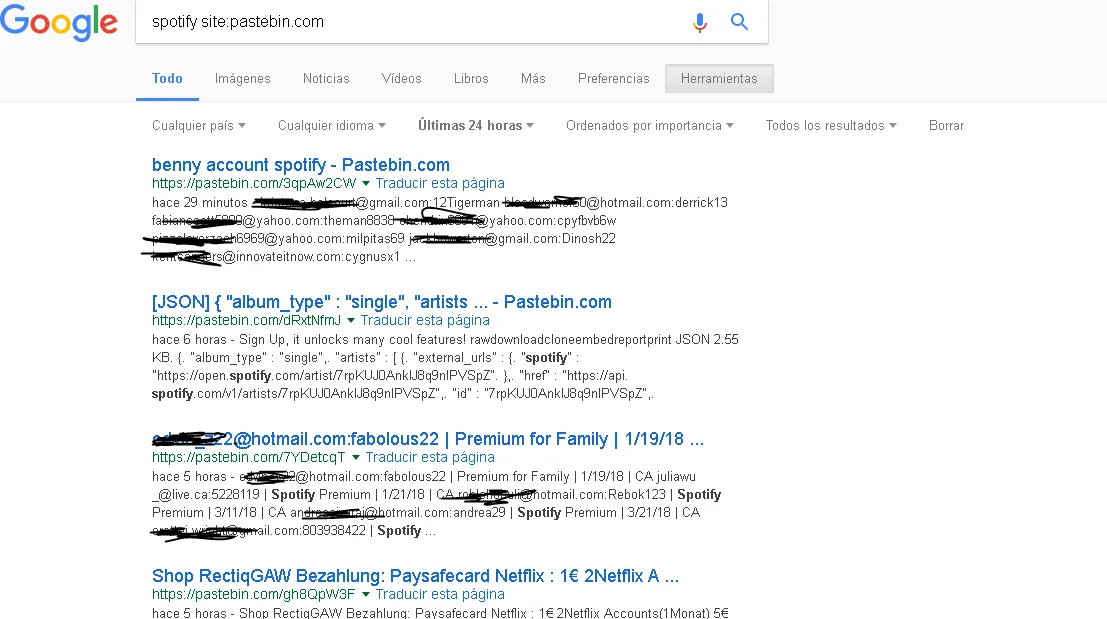The height and width of the screenshot is (619, 1107).
Task: Click the Google logo
Action: point(59,21)
